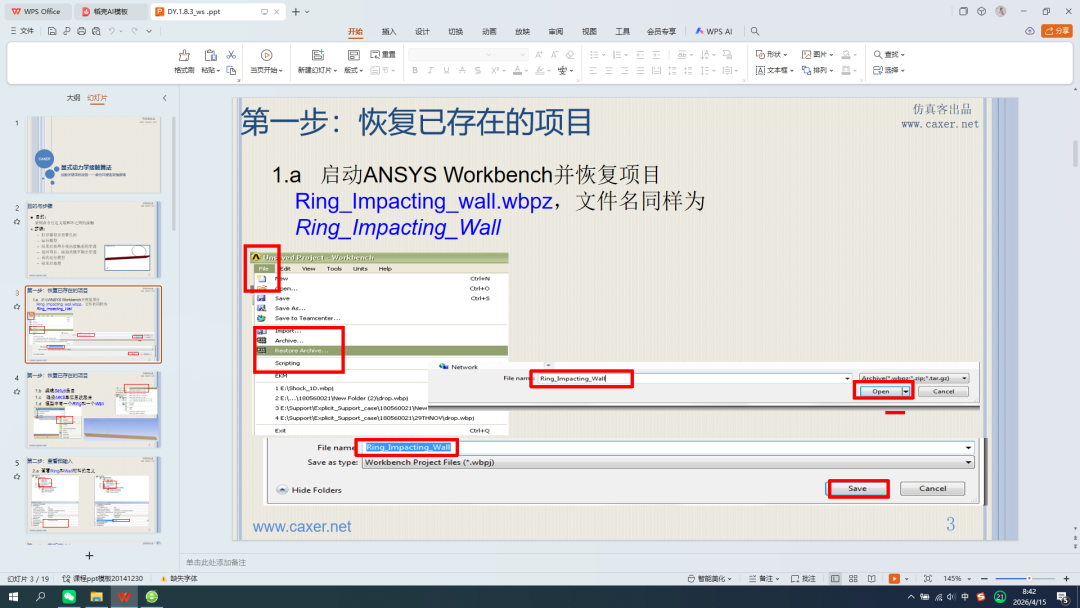Toggle text shadow (S) formatting

coord(478,70)
